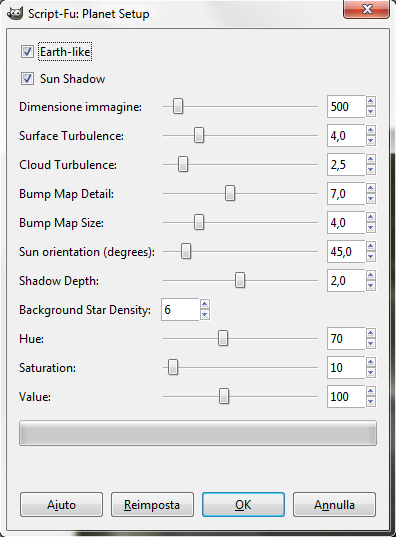
Task: Confirm with the OK button
Action: tap(243, 504)
